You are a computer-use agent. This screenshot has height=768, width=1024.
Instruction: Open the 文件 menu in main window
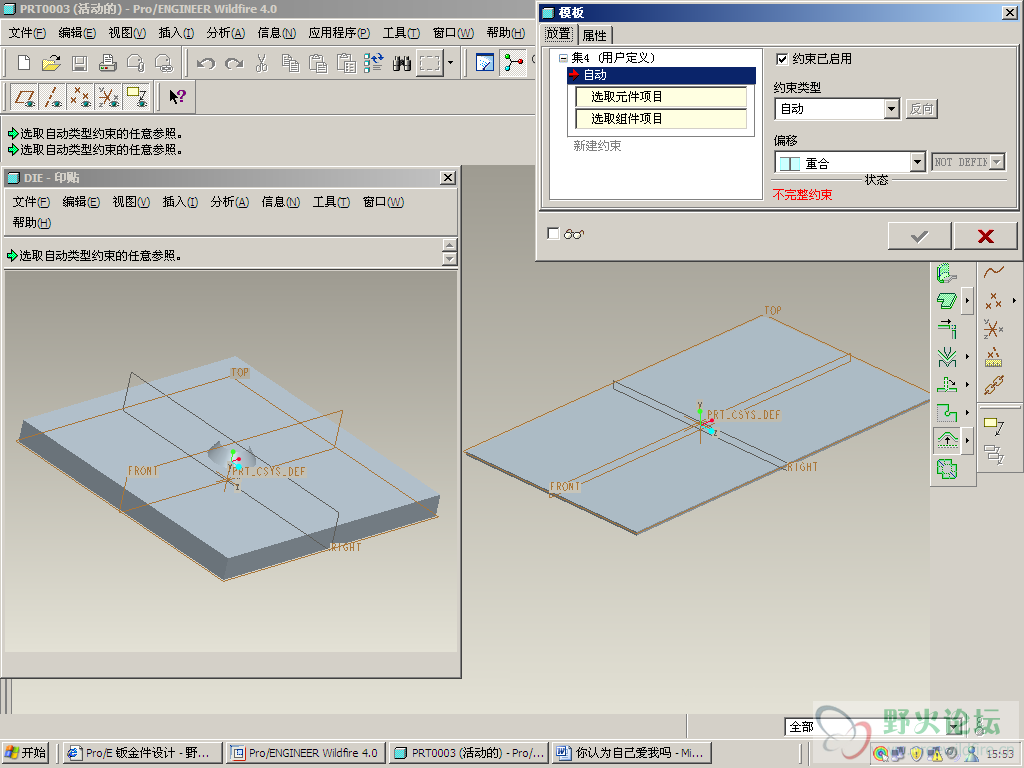pyautogui.click(x=27, y=33)
